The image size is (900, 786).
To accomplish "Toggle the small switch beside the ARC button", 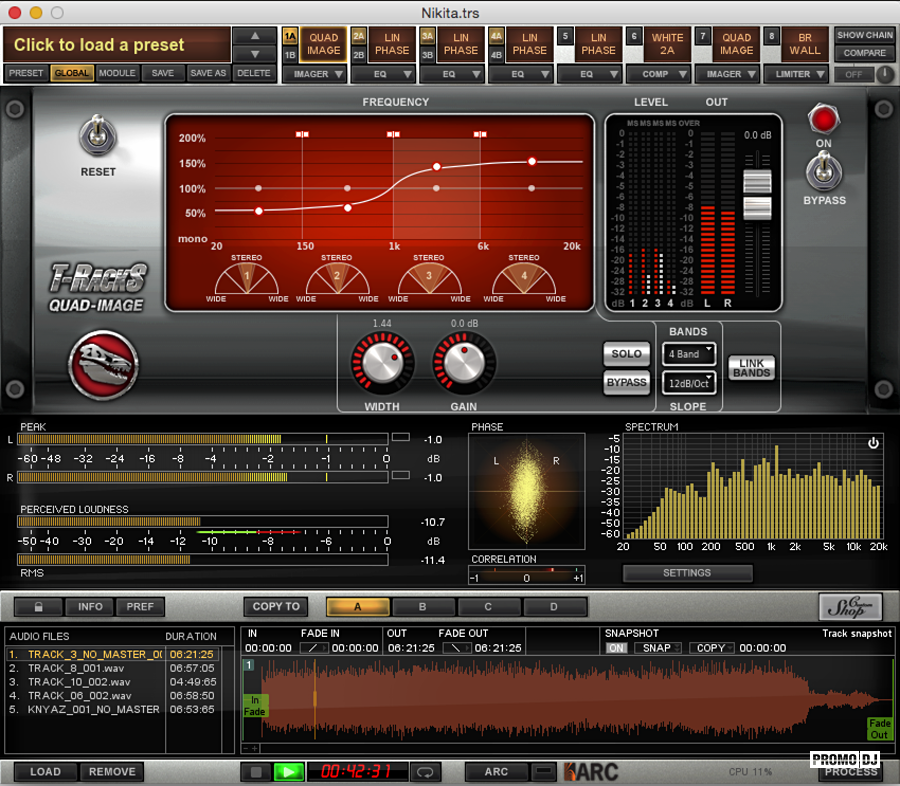I will tap(543, 771).
